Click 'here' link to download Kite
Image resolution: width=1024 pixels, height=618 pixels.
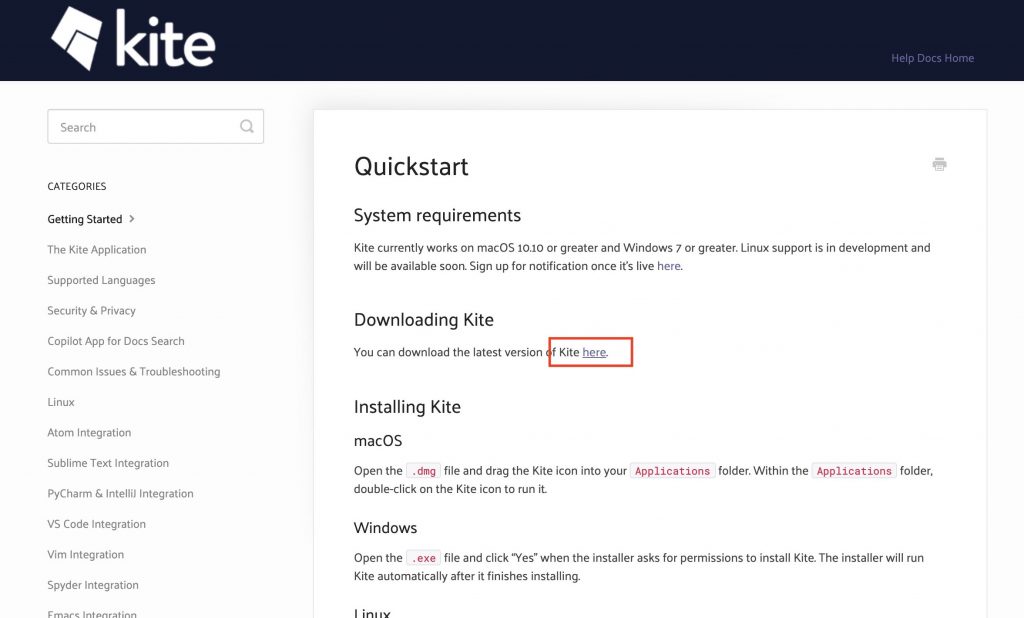(594, 352)
